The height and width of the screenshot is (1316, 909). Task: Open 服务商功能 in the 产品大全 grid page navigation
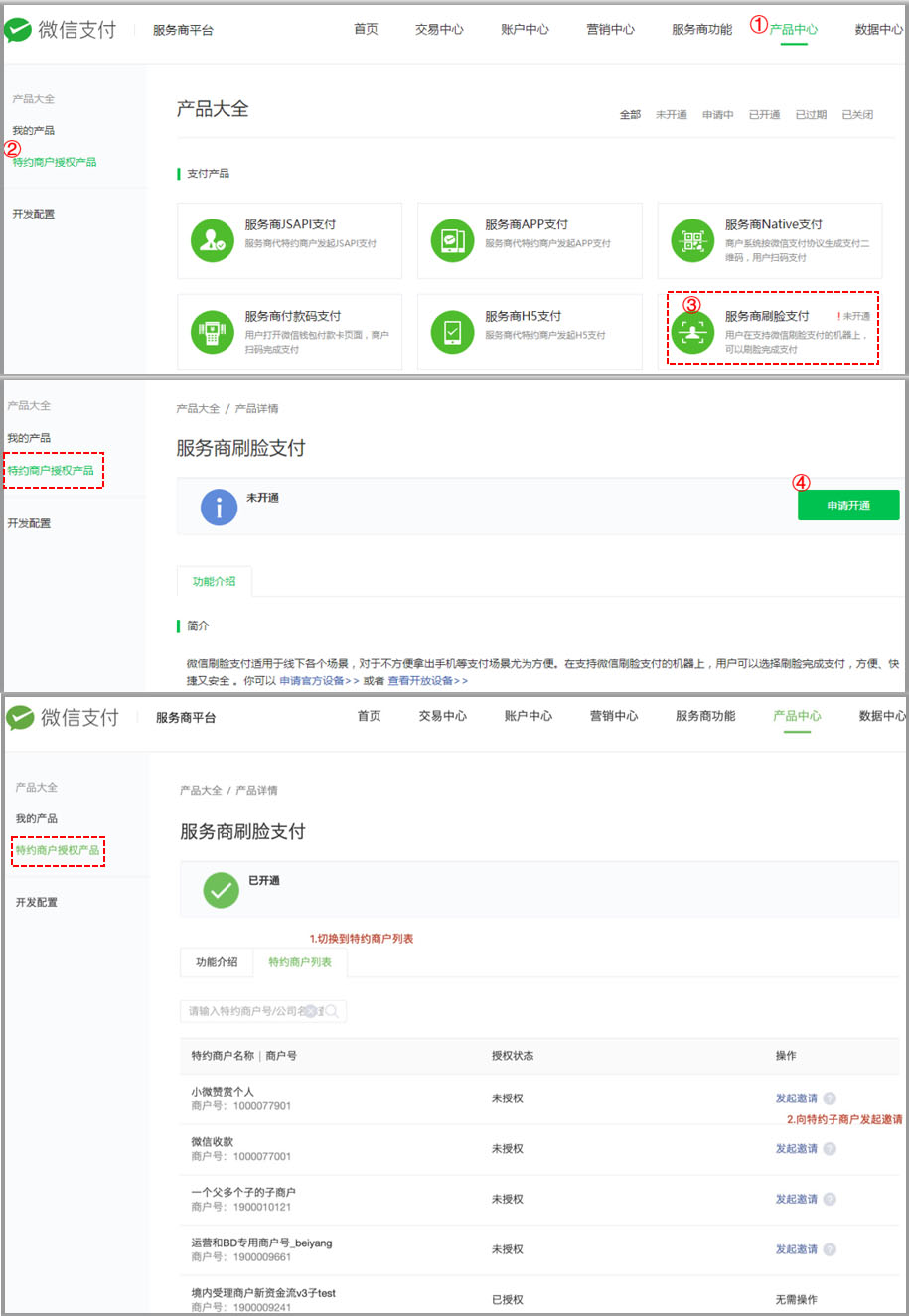701,29
